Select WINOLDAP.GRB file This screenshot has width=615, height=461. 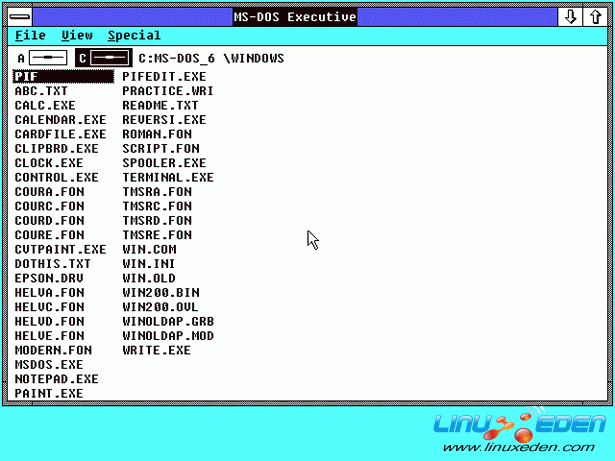(168, 321)
